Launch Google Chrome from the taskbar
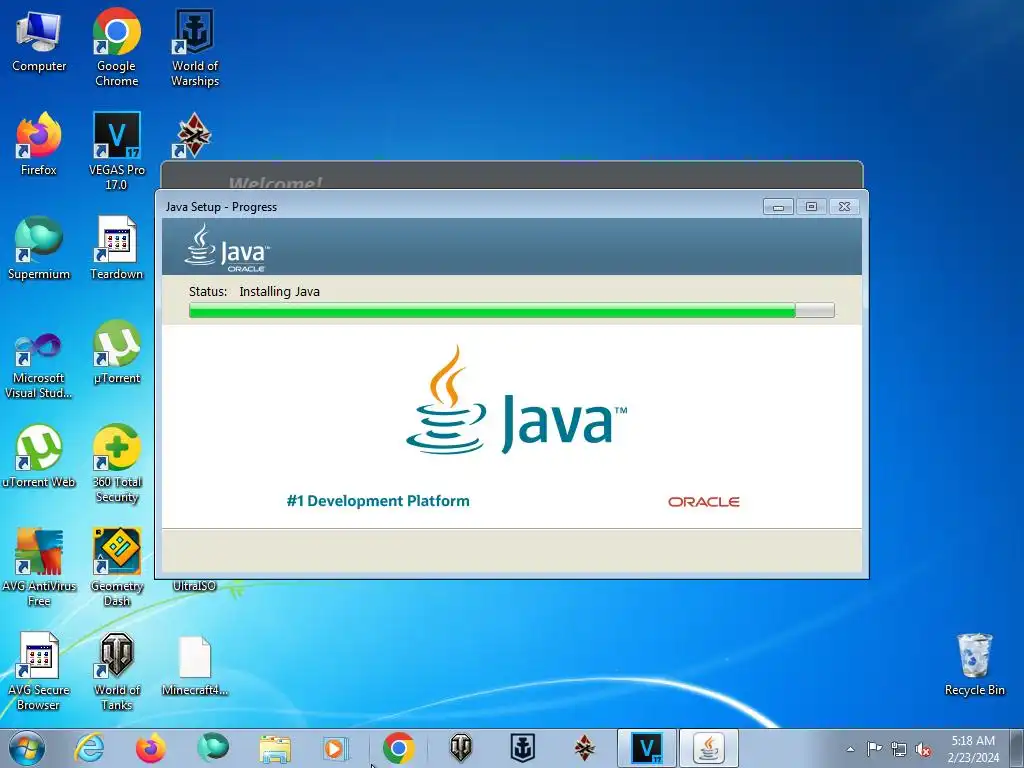The width and height of the screenshot is (1024, 768). coord(398,748)
